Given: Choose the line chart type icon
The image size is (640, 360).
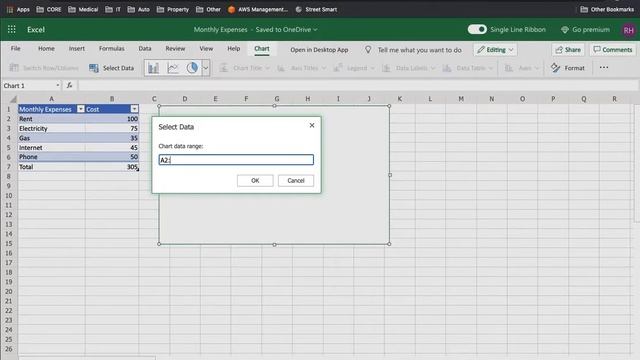Looking at the screenshot, I should 173,68.
